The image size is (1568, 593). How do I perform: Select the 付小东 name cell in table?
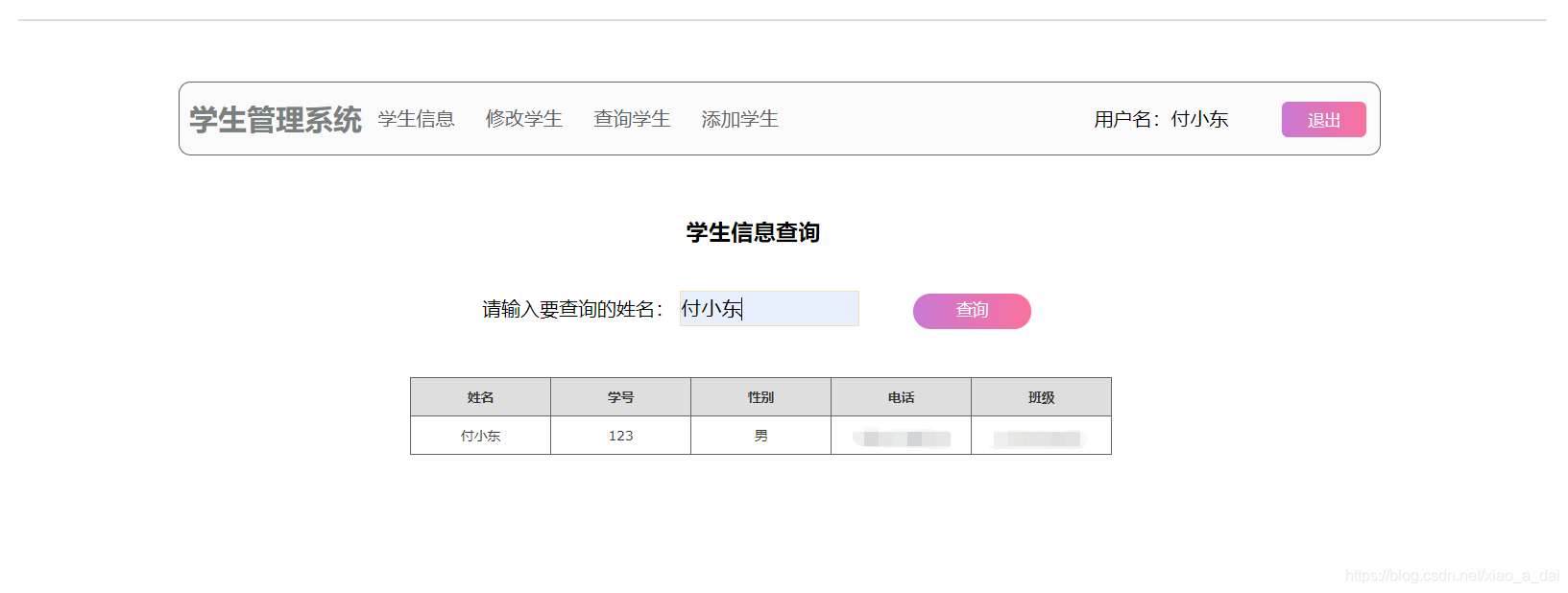(480, 436)
